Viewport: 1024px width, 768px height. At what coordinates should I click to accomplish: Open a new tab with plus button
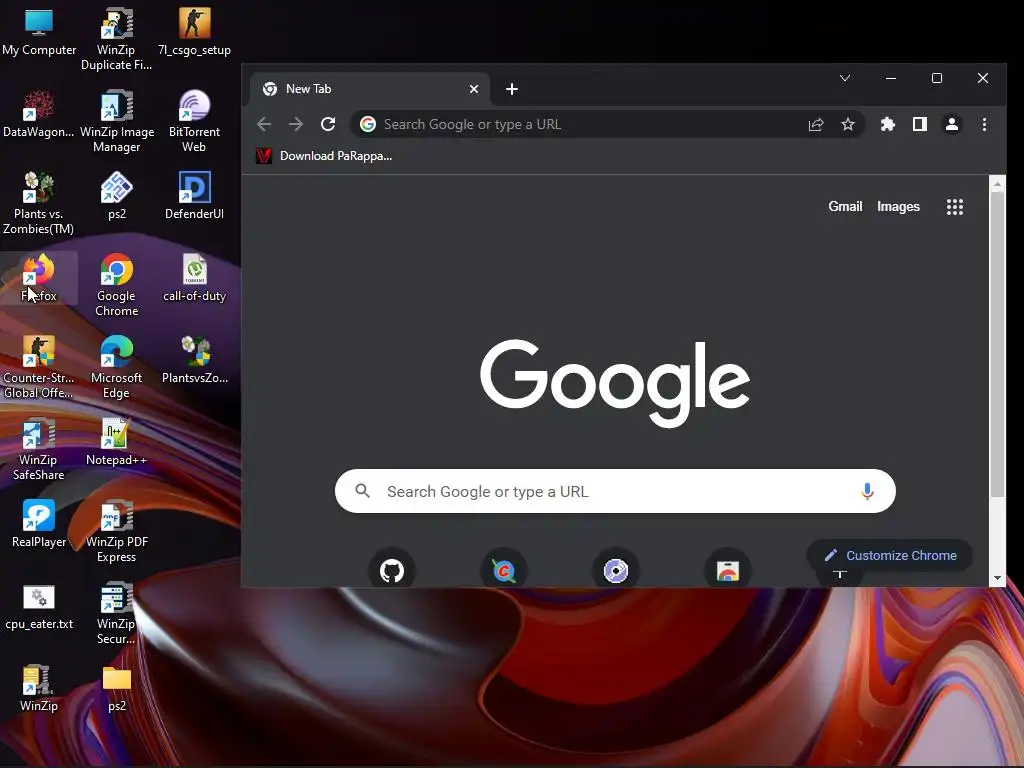coord(512,89)
